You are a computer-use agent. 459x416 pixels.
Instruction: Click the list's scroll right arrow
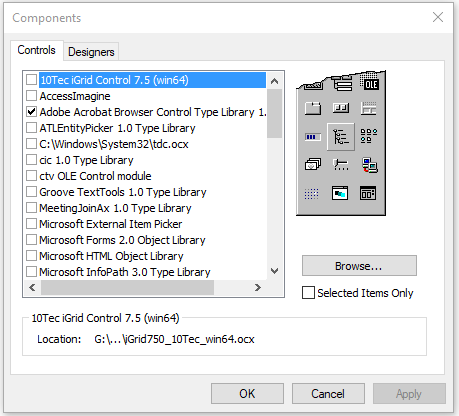(x=257, y=287)
